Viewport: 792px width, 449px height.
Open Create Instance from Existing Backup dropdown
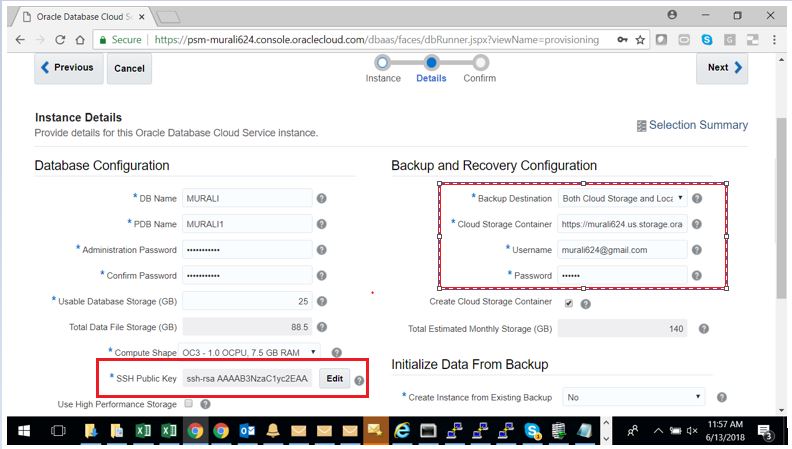tap(633, 397)
